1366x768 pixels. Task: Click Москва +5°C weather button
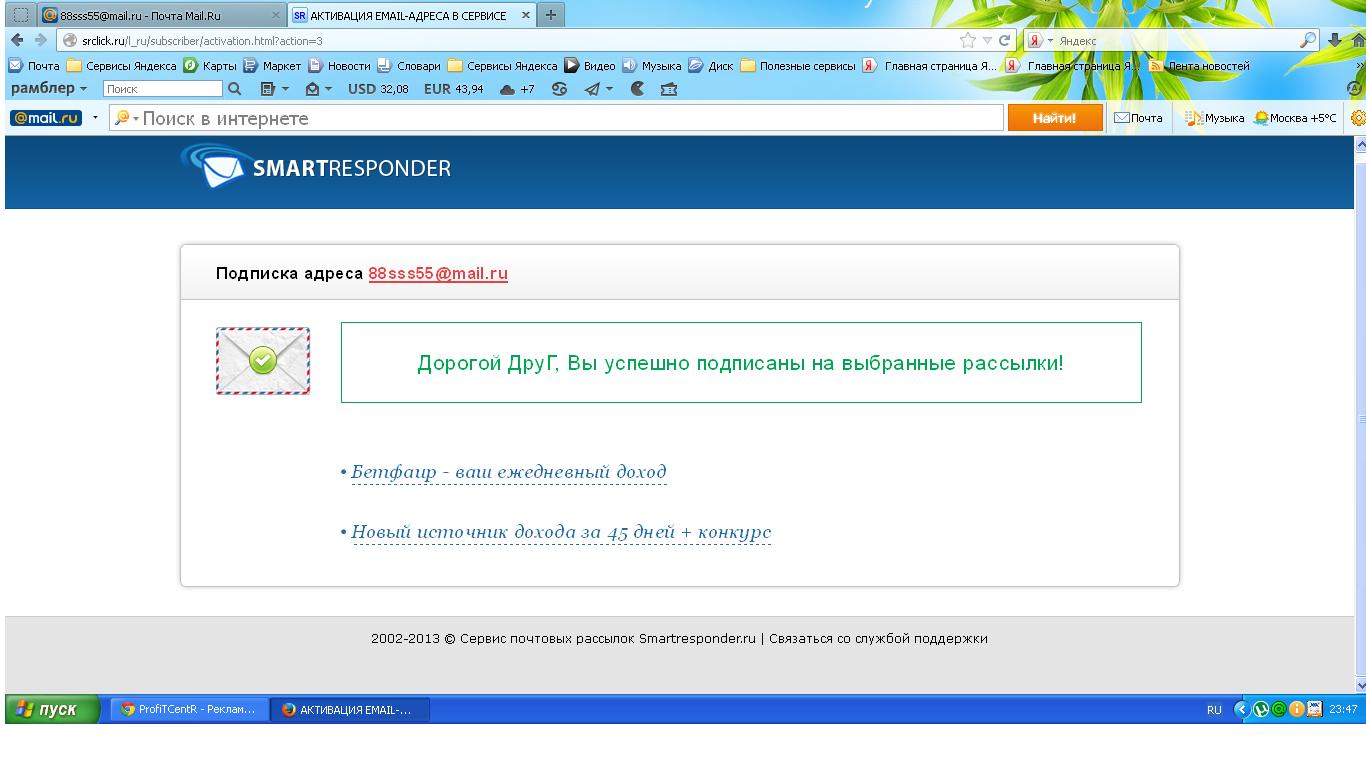(x=1295, y=118)
